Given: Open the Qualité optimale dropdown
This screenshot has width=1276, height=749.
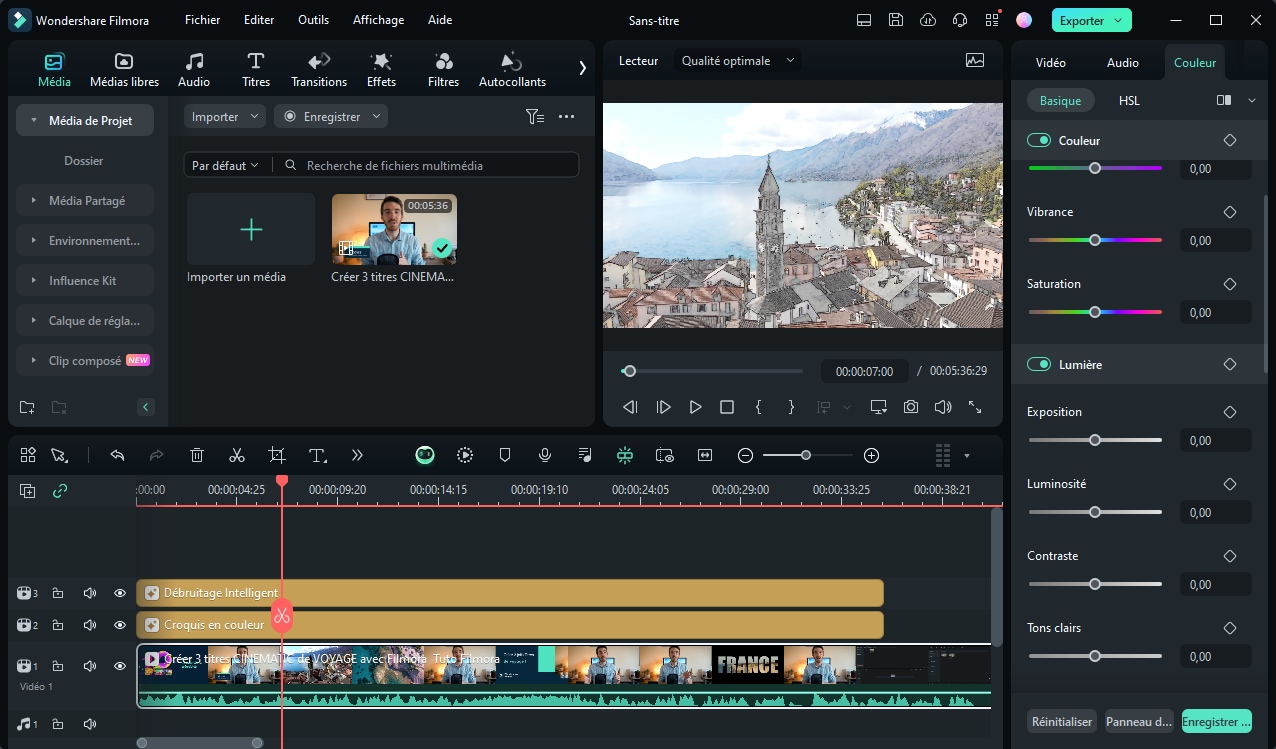Looking at the screenshot, I should point(739,60).
